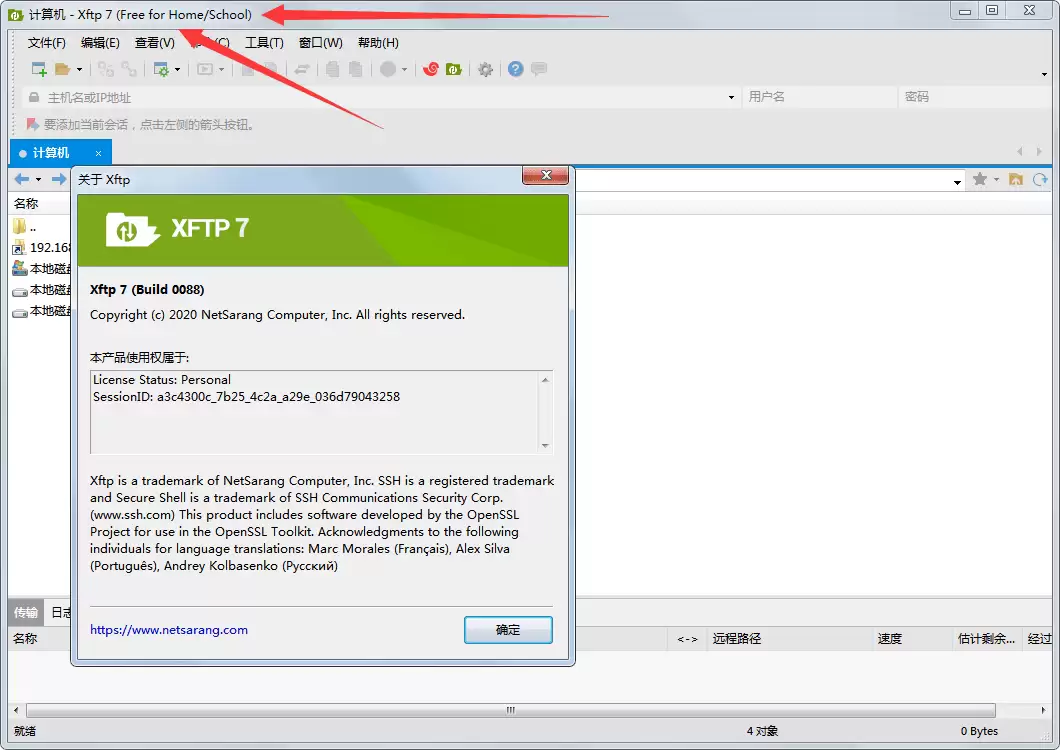Image resolution: width=1060 pixels, height=750 pixels.
Task: Click the Open session folder icon
Action: (x=63, y=69)
